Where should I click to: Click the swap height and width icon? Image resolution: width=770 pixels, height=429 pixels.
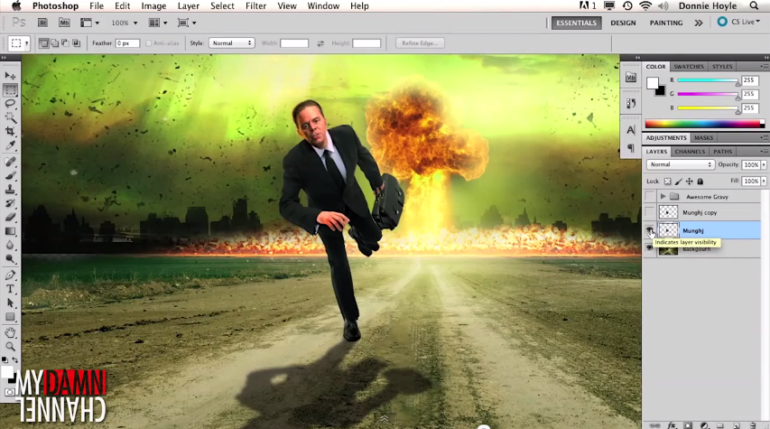coord(320,43)
